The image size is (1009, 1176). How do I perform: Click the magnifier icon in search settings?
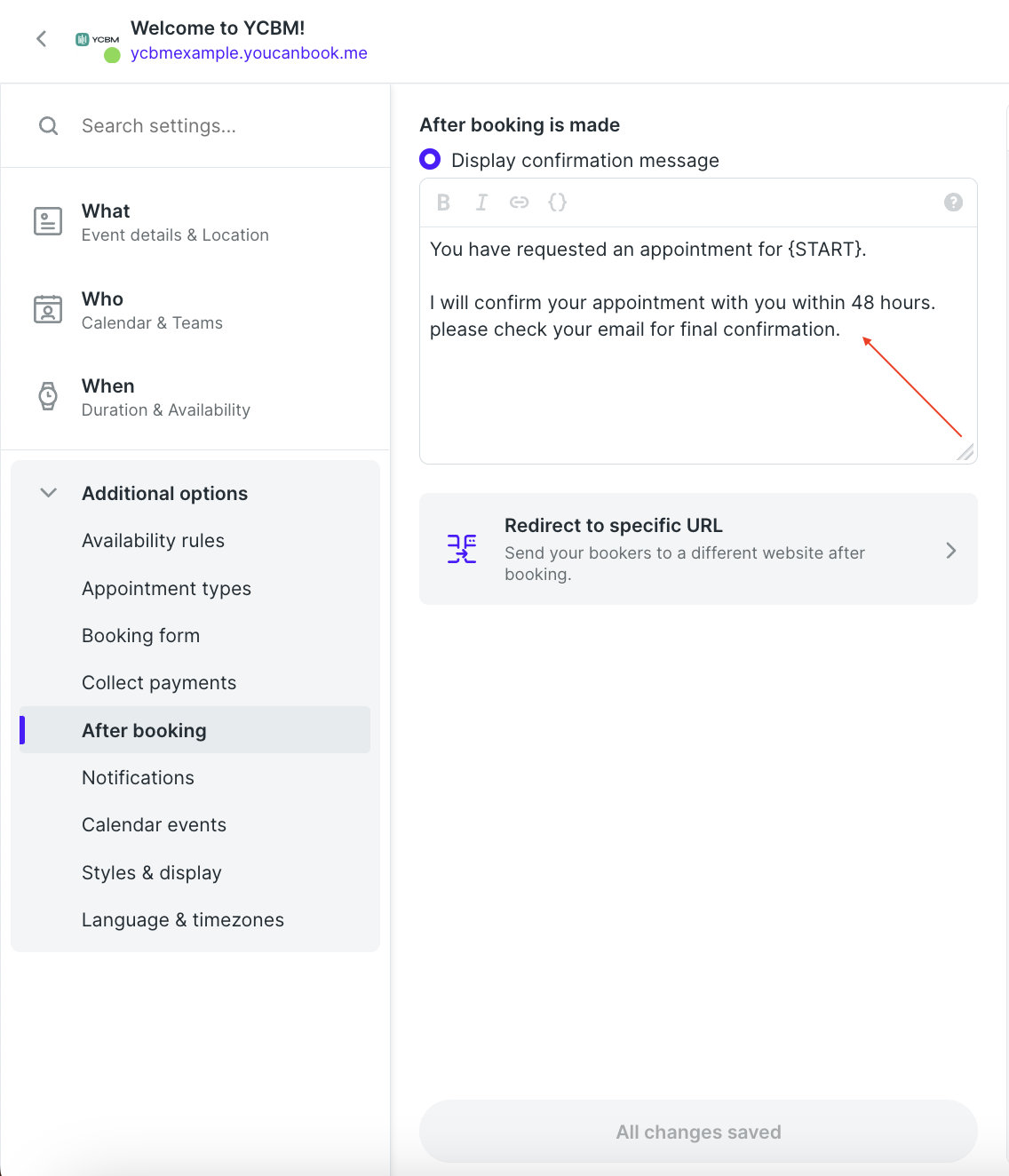click(x=48, y=125)
